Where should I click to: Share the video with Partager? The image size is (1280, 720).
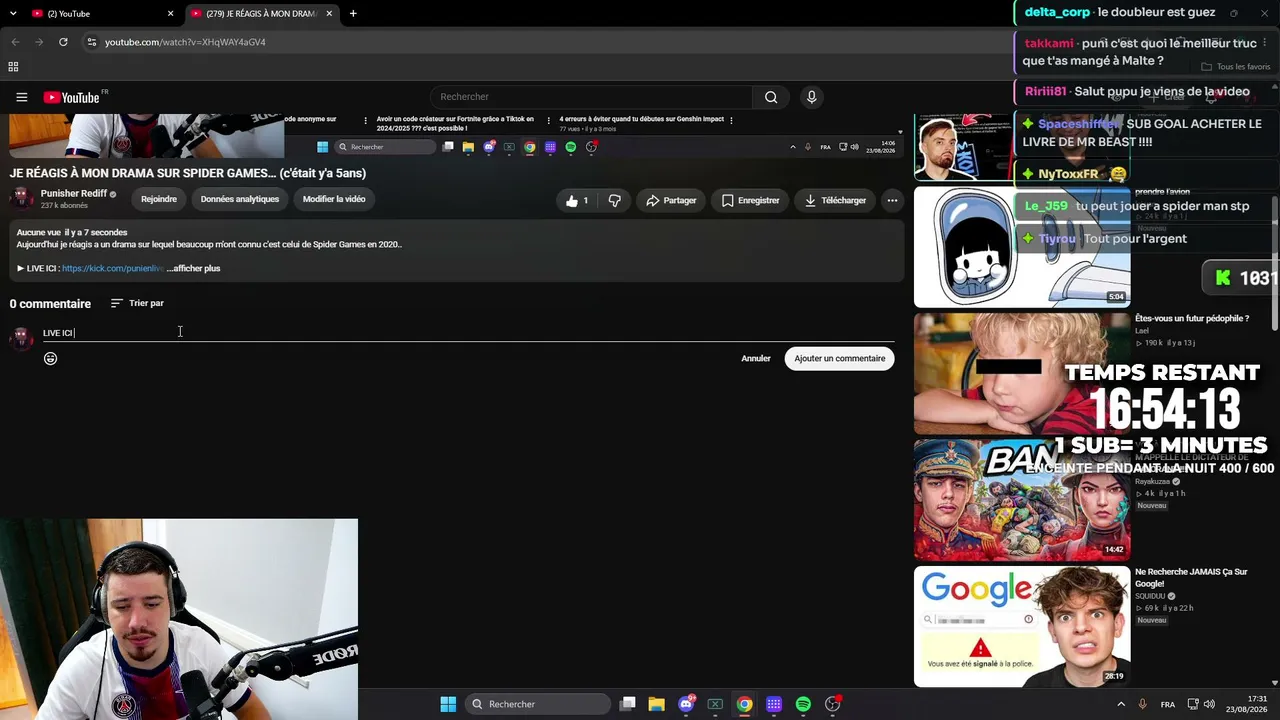[671, 200]
